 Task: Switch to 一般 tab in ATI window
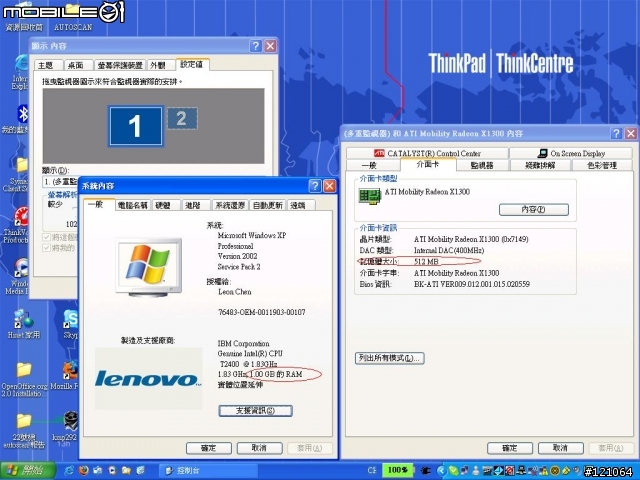(x=372, y=165)
